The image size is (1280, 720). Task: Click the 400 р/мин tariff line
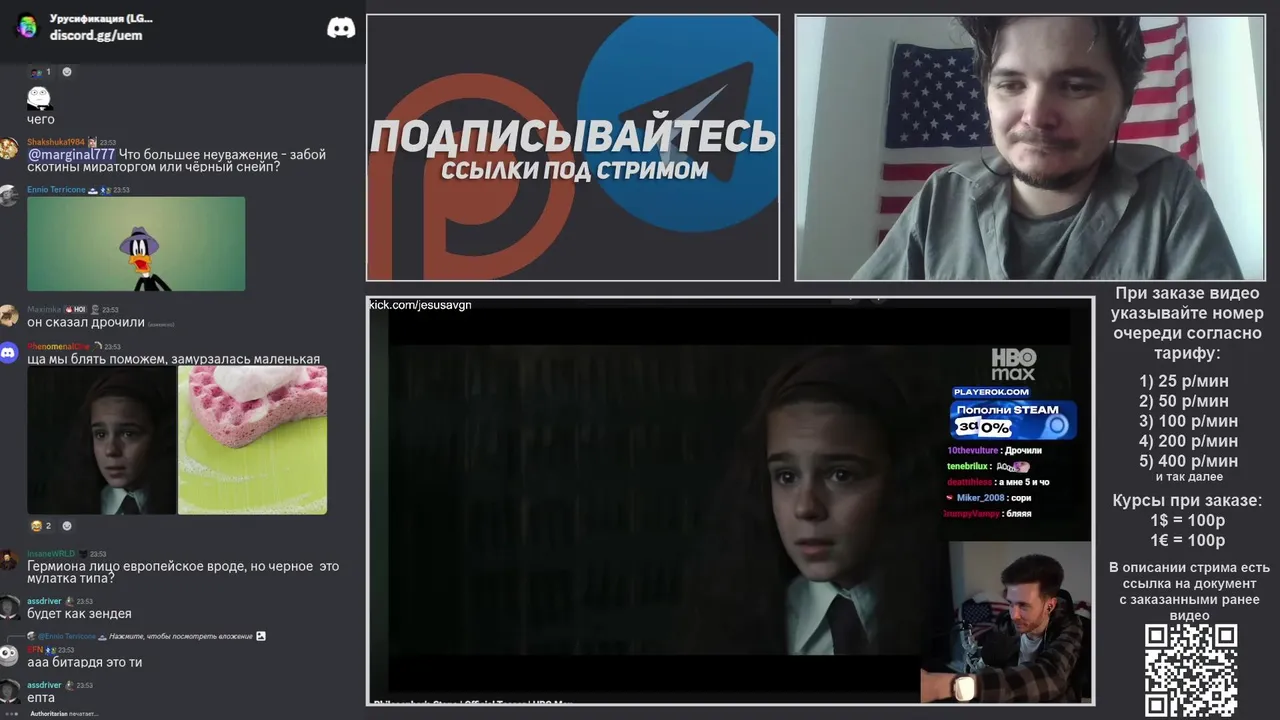[1188, 461]
